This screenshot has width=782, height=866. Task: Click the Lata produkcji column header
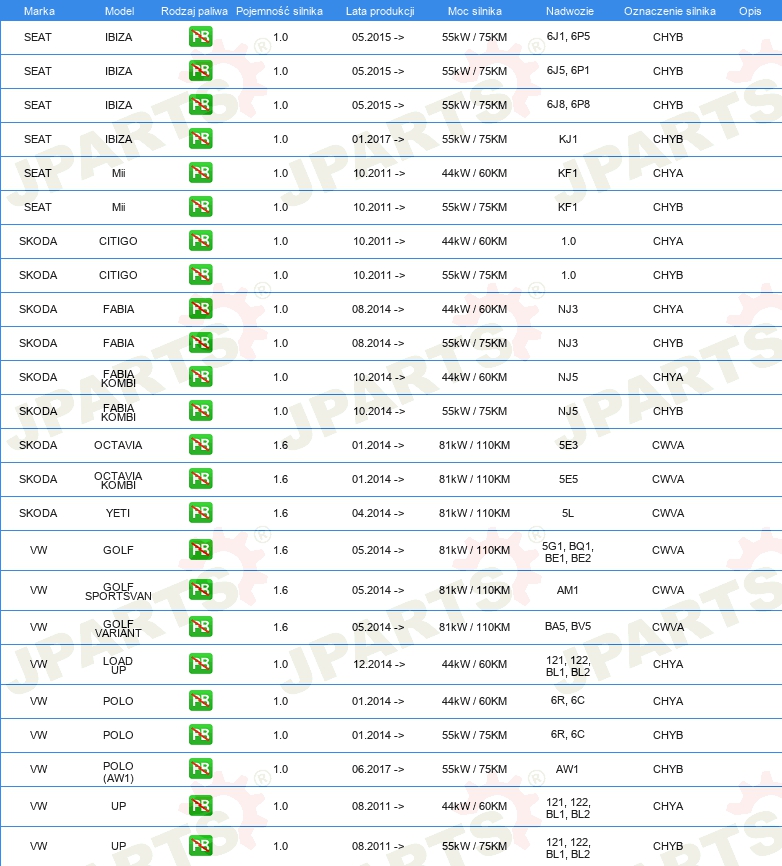click(x=380, y=11)
